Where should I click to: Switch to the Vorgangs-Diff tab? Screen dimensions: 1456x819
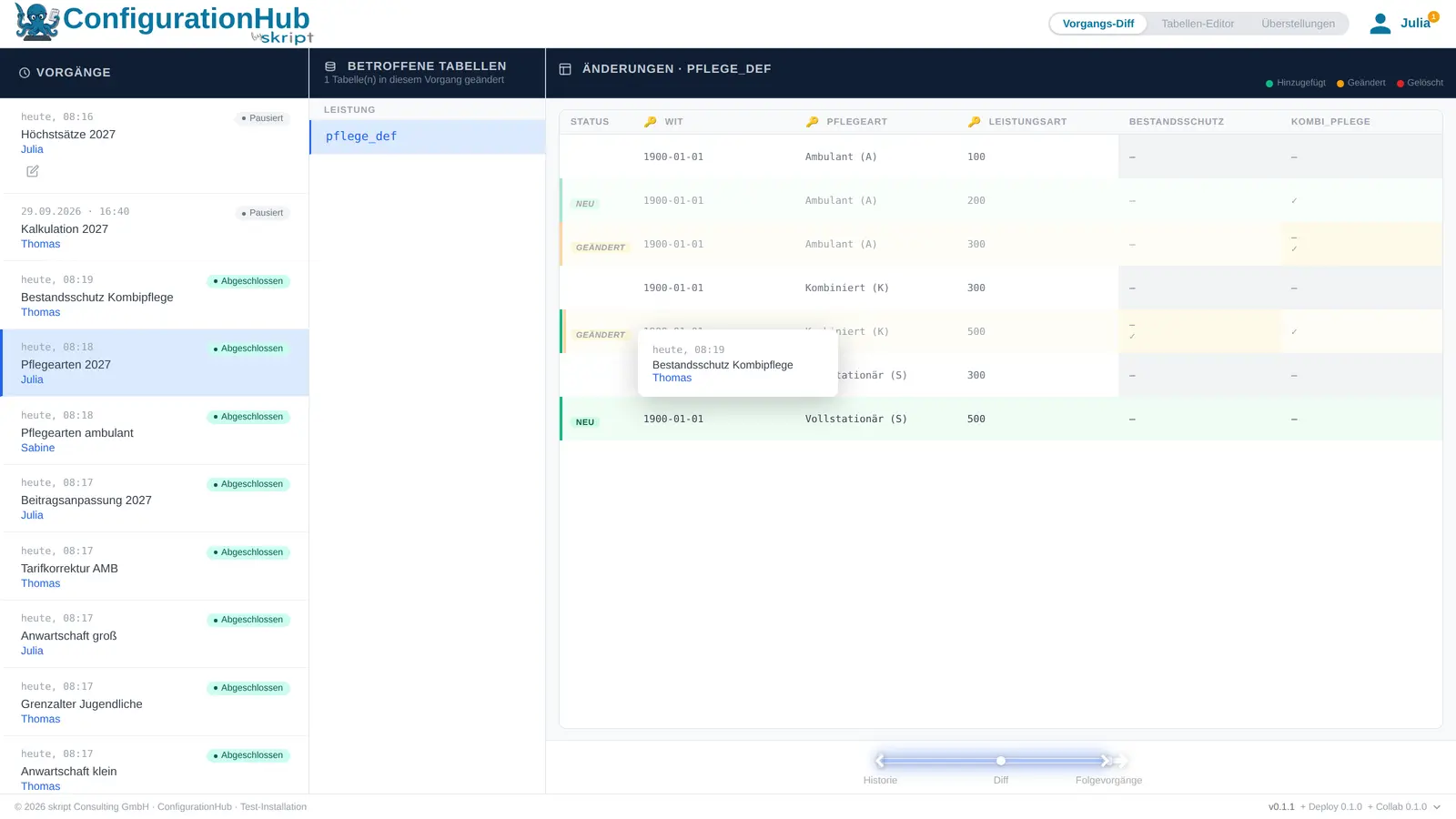point(1098,24)
